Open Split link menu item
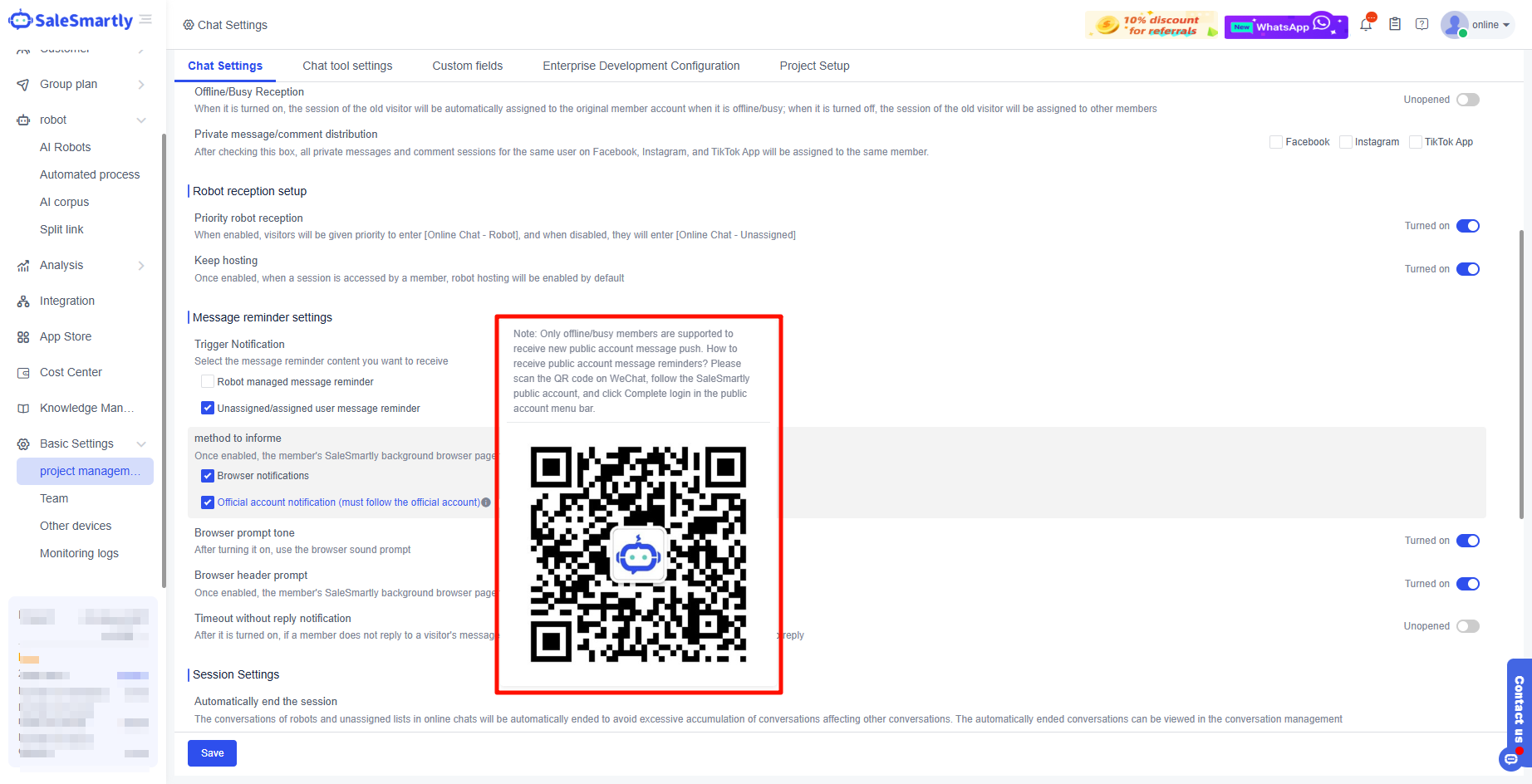The image size is (1532, 784). click(61, 229)
